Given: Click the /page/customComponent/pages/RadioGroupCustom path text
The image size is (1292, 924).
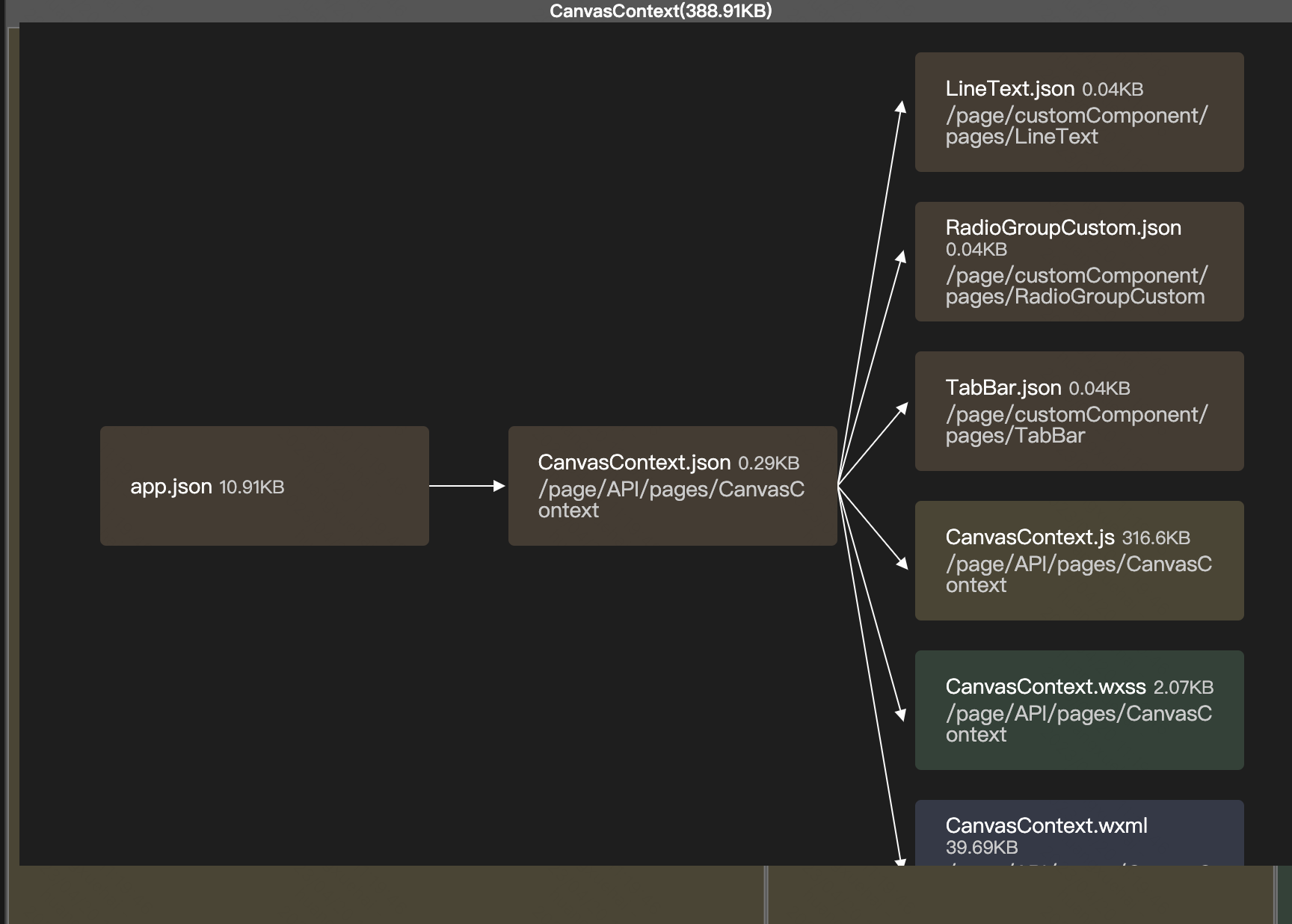Looking at the screenshot, I should click(x=1077, y=286).
